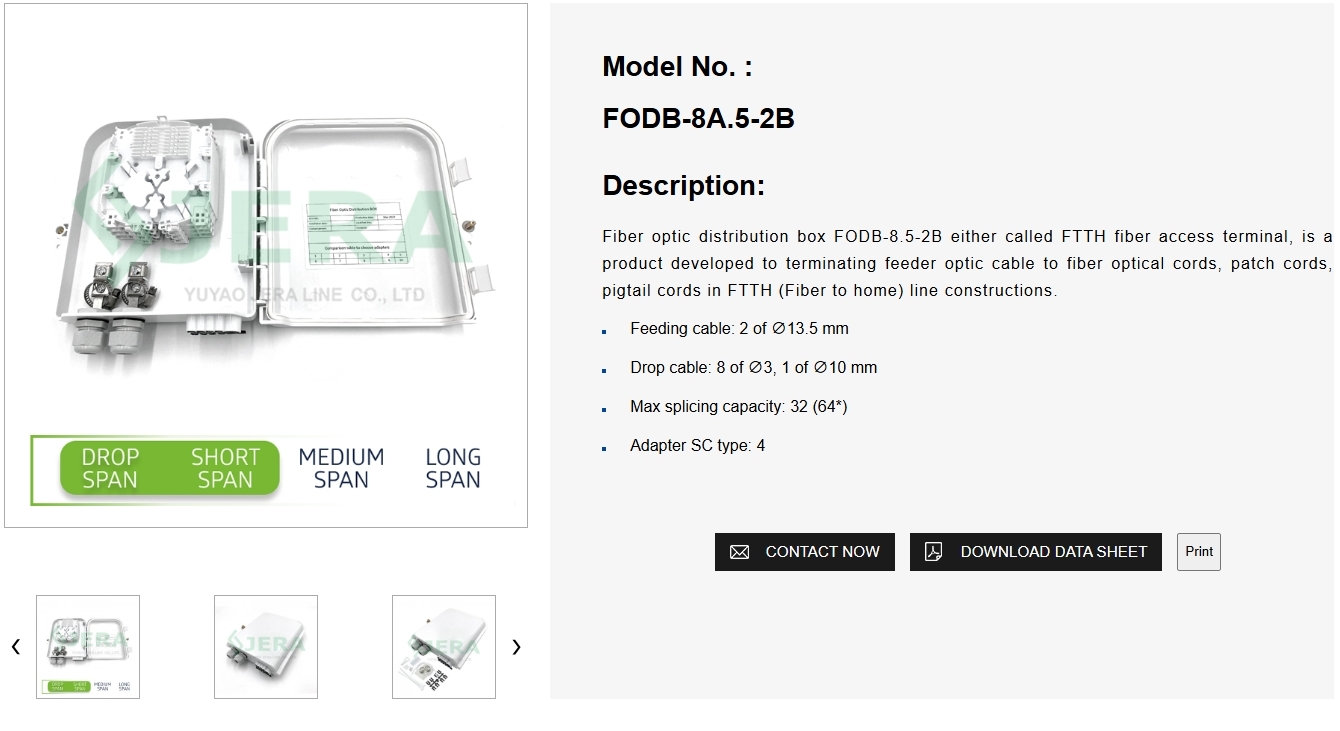The image size is (1340, 731).
Task: Click the square bullet beside Feeding cable
Action: click(606, 331)
